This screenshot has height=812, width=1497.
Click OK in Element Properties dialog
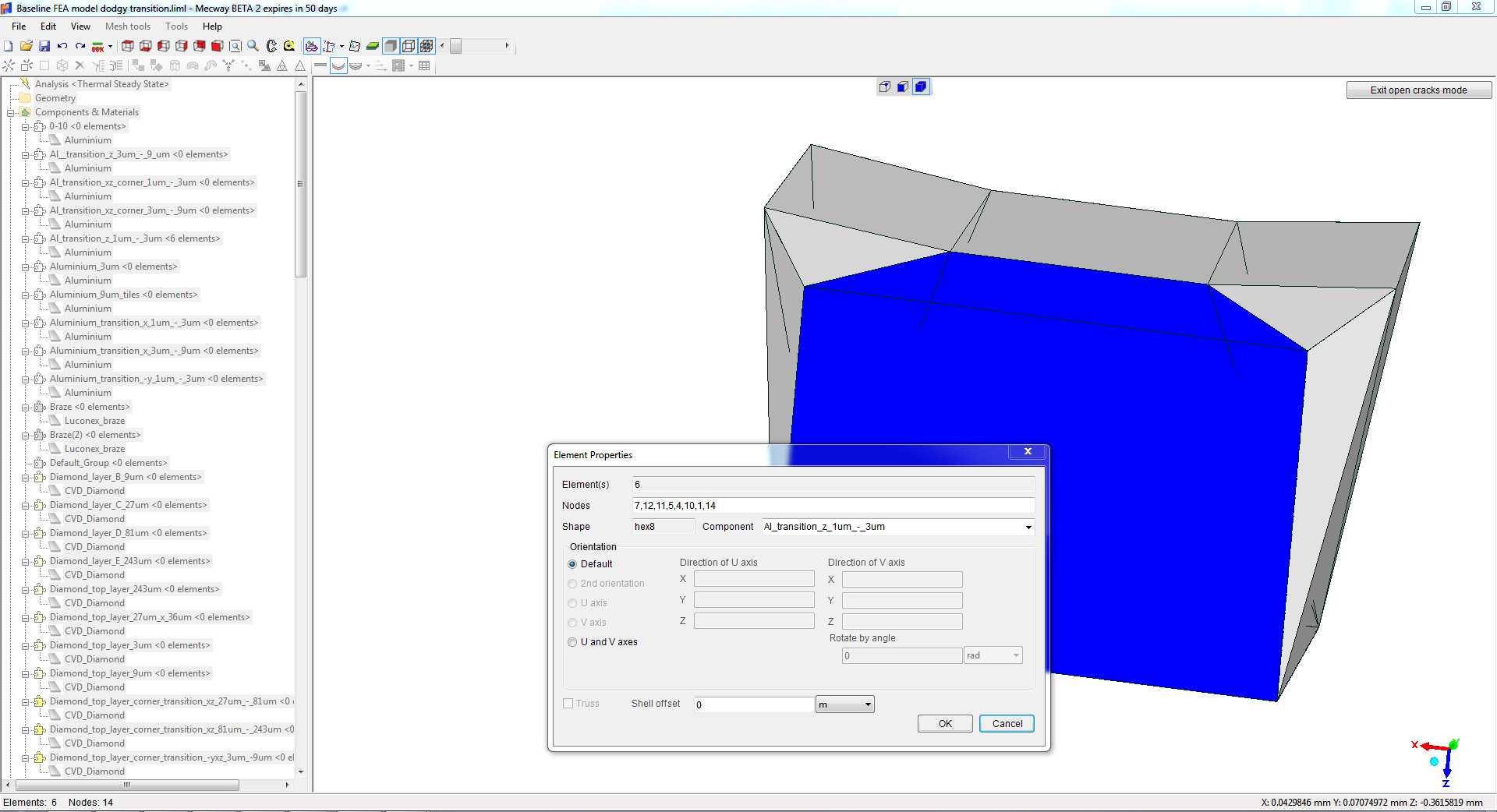coord(945,724)
